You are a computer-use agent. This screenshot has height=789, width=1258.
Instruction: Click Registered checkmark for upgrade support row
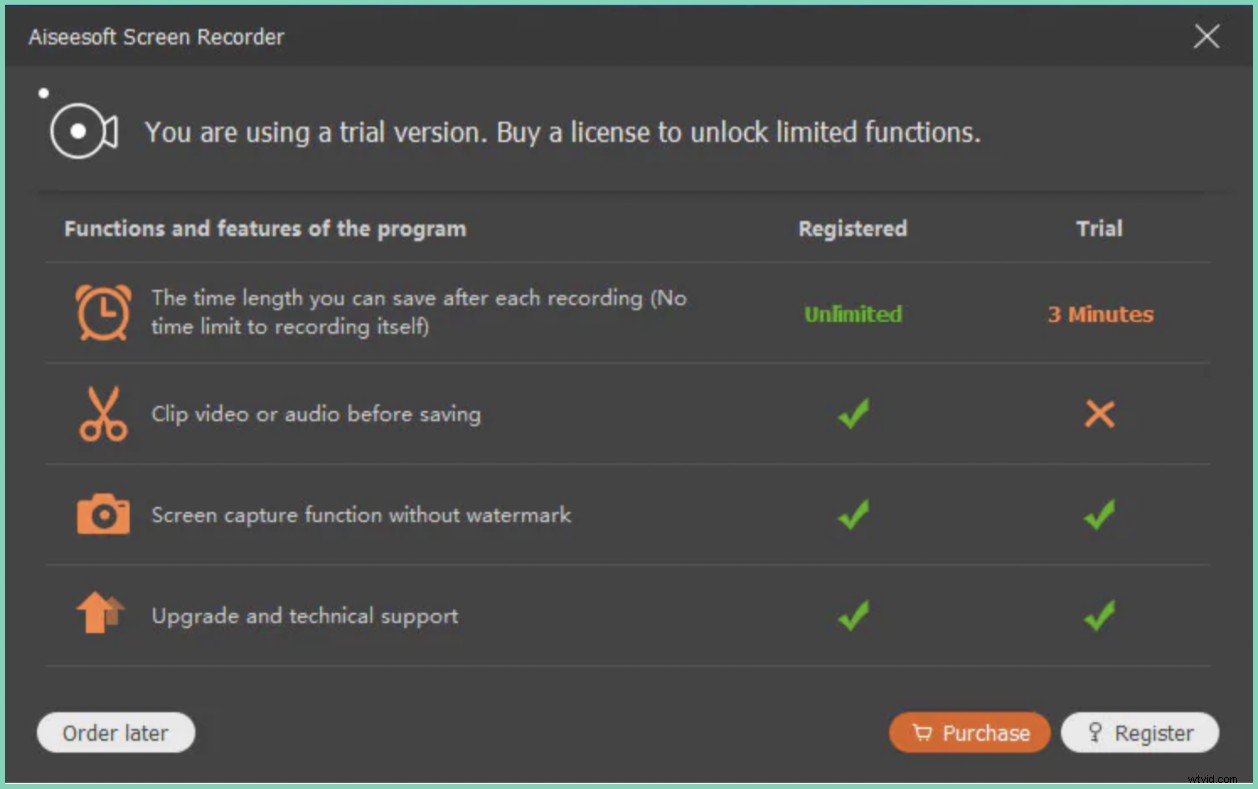point(853,616)
